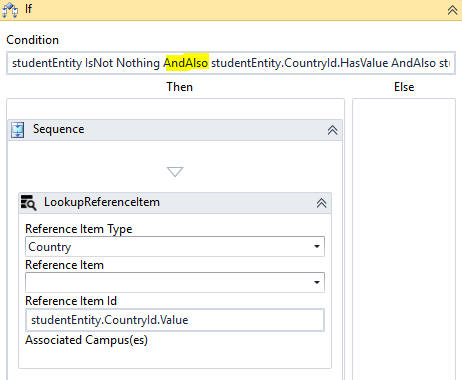Click the If activity icon

[10, 10]
